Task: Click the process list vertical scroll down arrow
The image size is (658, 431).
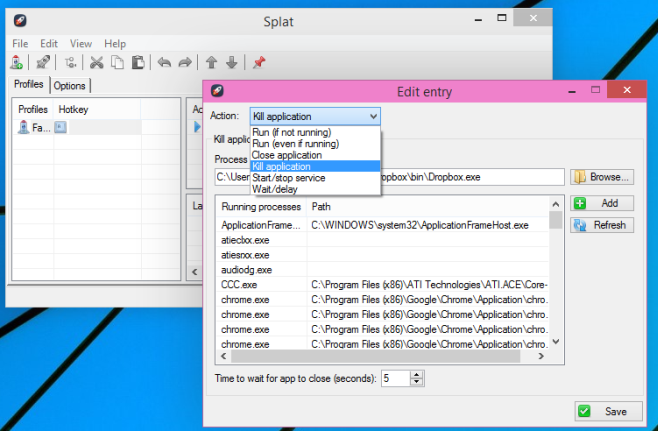Action: (x=556, y=341)
